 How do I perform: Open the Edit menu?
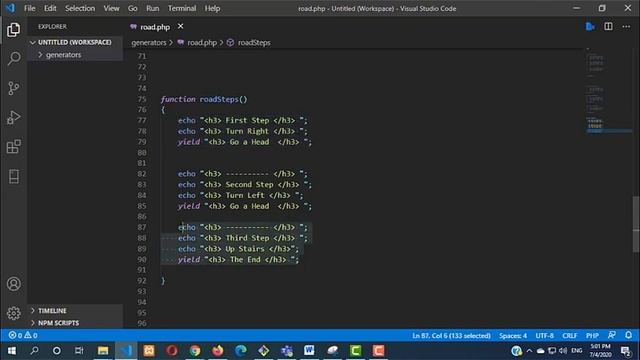tap(50, 8)
